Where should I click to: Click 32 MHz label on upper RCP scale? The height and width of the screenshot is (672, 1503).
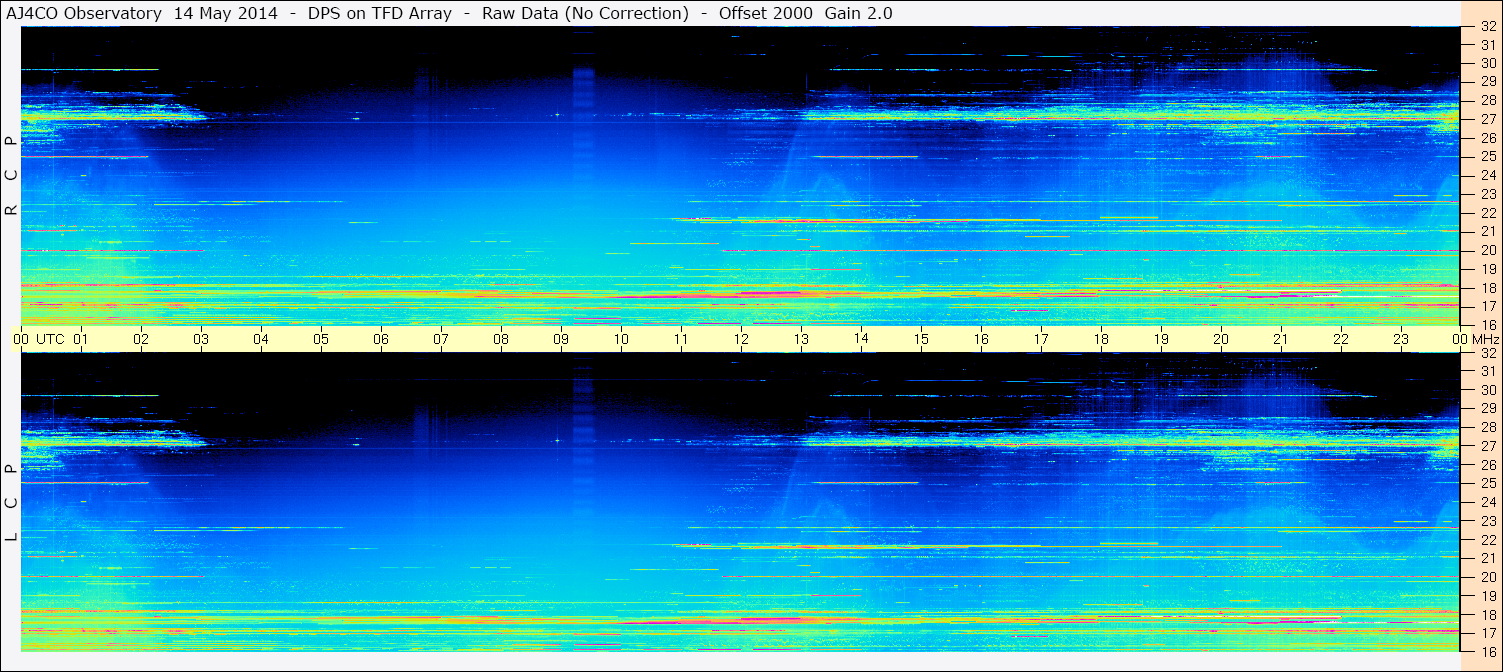click(1487, 27)
